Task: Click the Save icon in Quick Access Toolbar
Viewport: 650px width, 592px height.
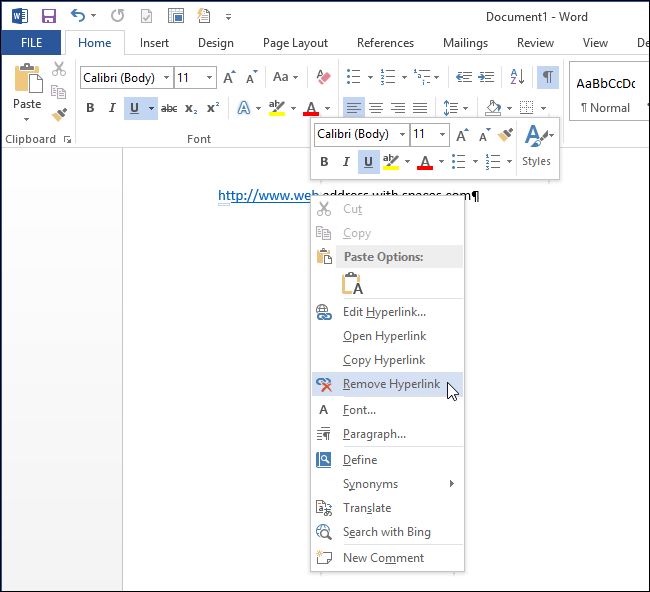Action: pyautogui.click(x=49, y=17)
